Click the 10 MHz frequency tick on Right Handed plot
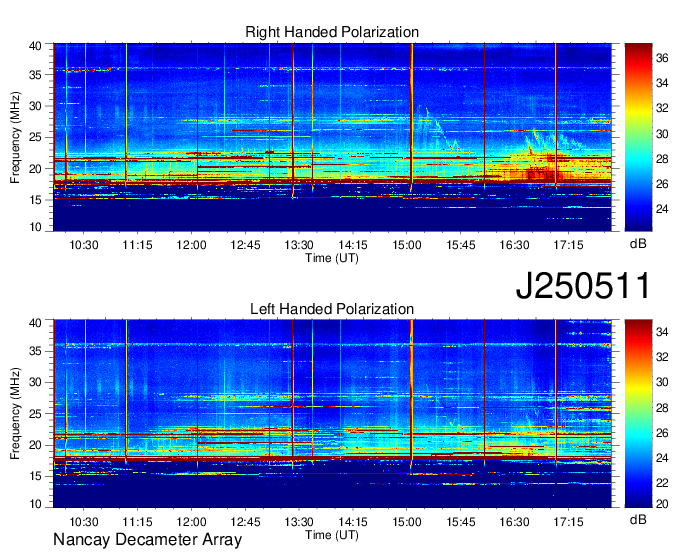680x552 pixels. (x=36, y=227)
